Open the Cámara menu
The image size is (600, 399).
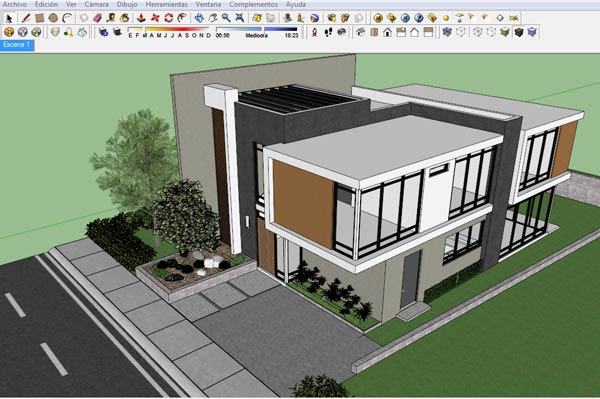tap(96, 5)
